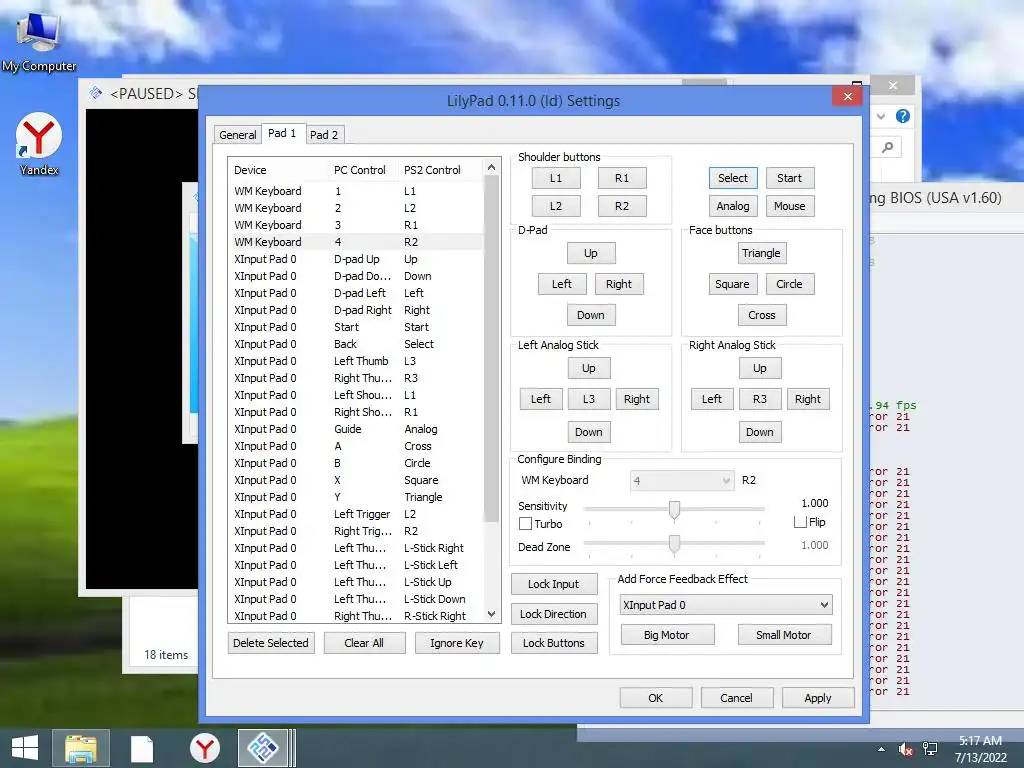
Task: Expand the chevron in background Explorer window
Action: [x=881, y=116]
